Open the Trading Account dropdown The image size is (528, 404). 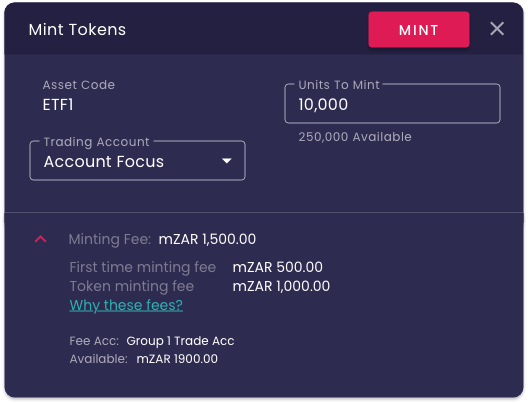tap(137, 161)
